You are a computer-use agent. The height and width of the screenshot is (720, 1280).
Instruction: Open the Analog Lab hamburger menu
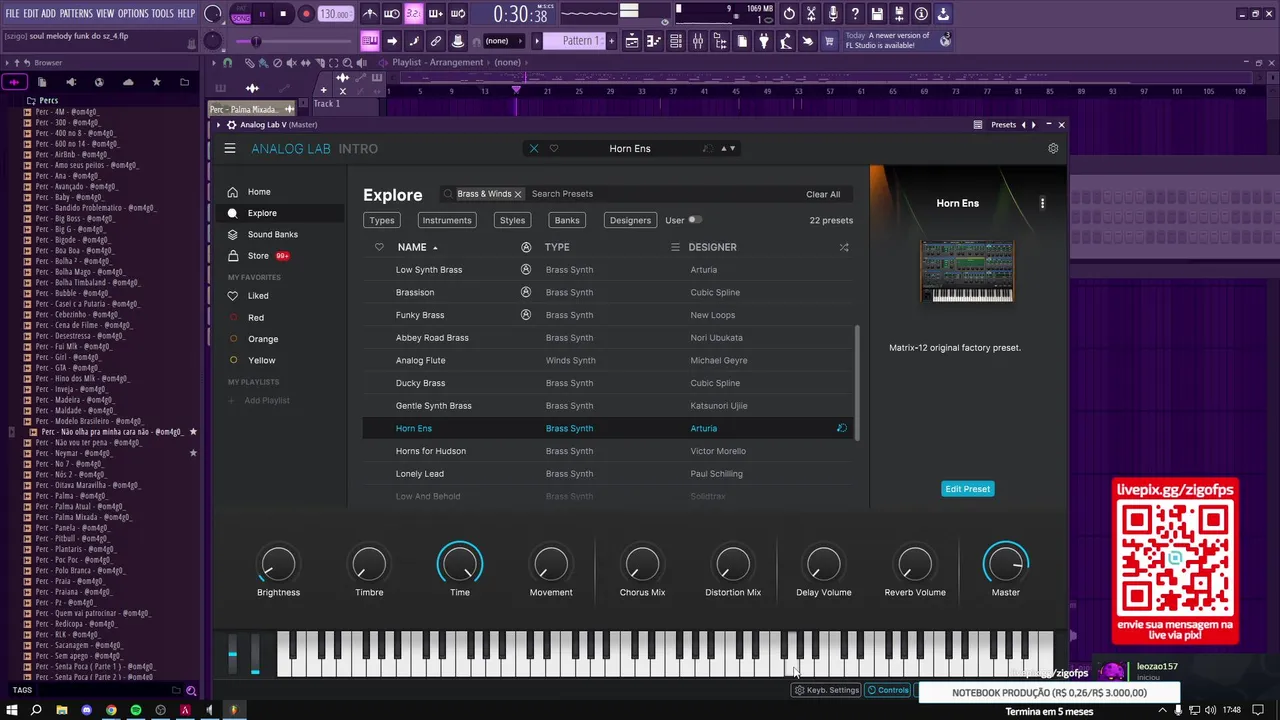pos(230,148)
